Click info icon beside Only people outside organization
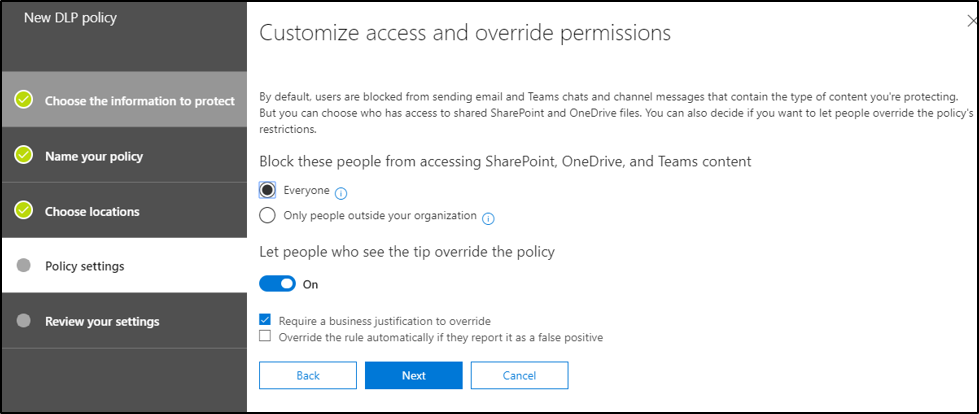Viewport: 979px width, 414px height. point(489,218)
